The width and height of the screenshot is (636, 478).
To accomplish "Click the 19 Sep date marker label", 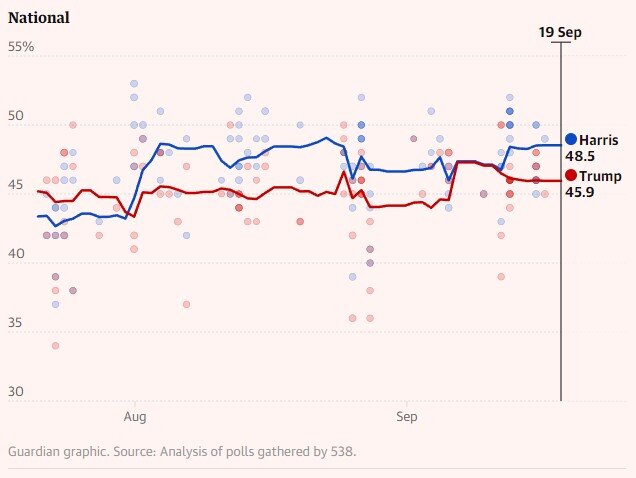I will [x=560, y=32].
